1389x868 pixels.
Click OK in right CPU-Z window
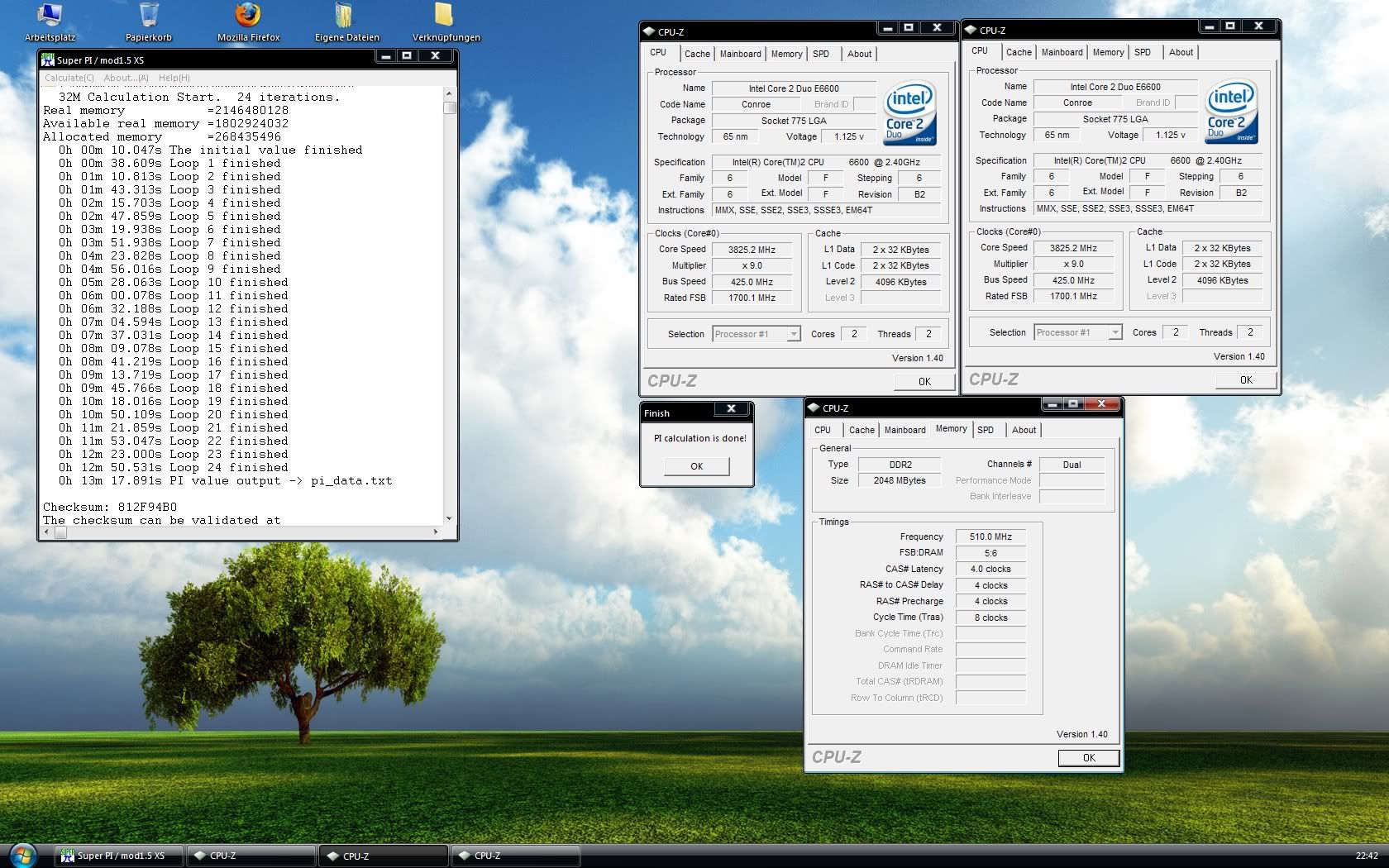tap(1246, 379)
